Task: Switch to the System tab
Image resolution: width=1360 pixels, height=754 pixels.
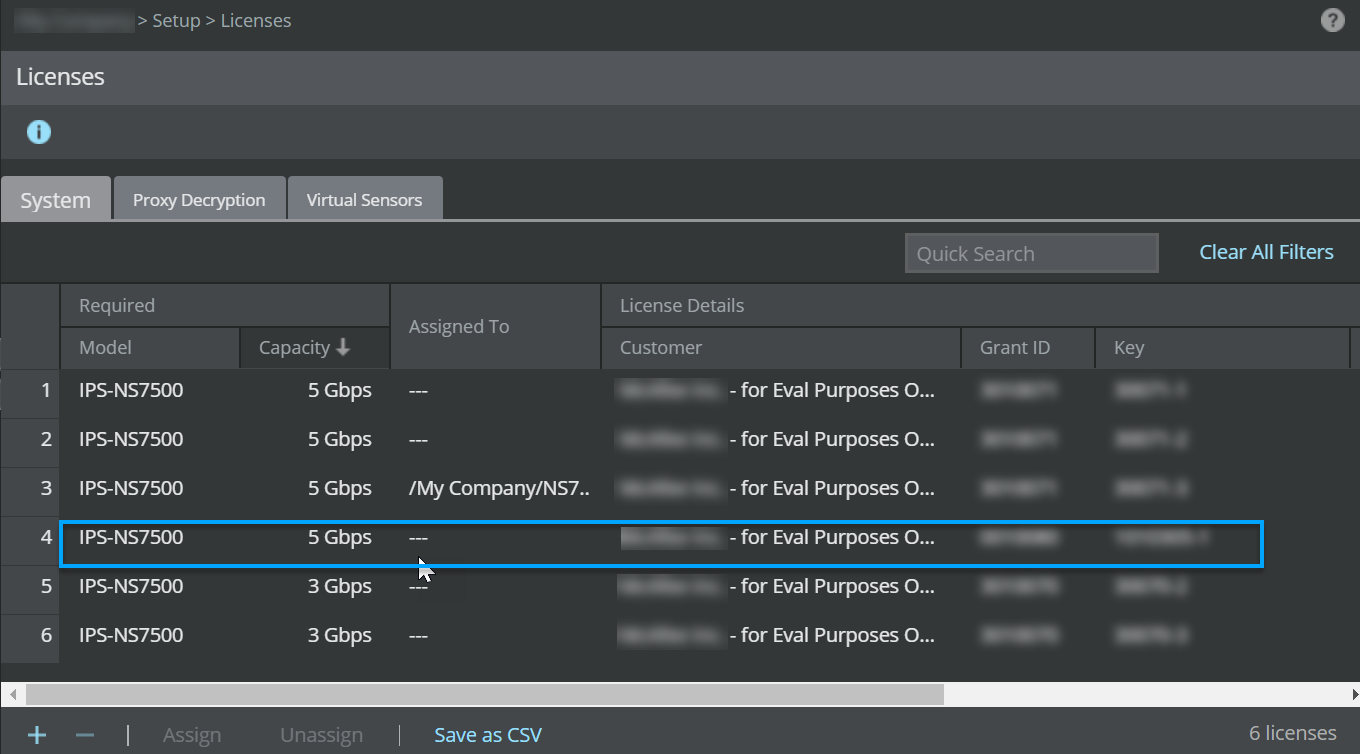Action: (55, 199)
